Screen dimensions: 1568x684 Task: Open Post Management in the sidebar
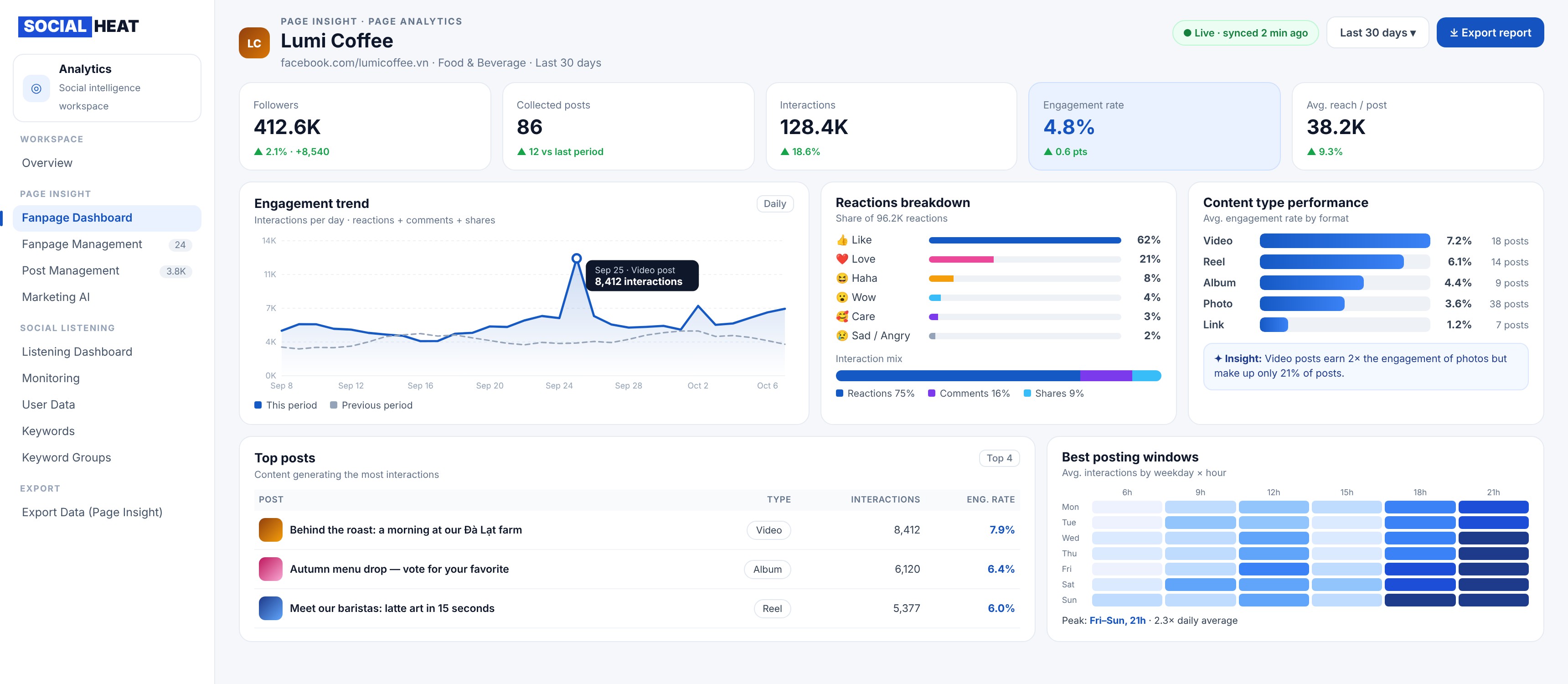(x=107, y=271)
